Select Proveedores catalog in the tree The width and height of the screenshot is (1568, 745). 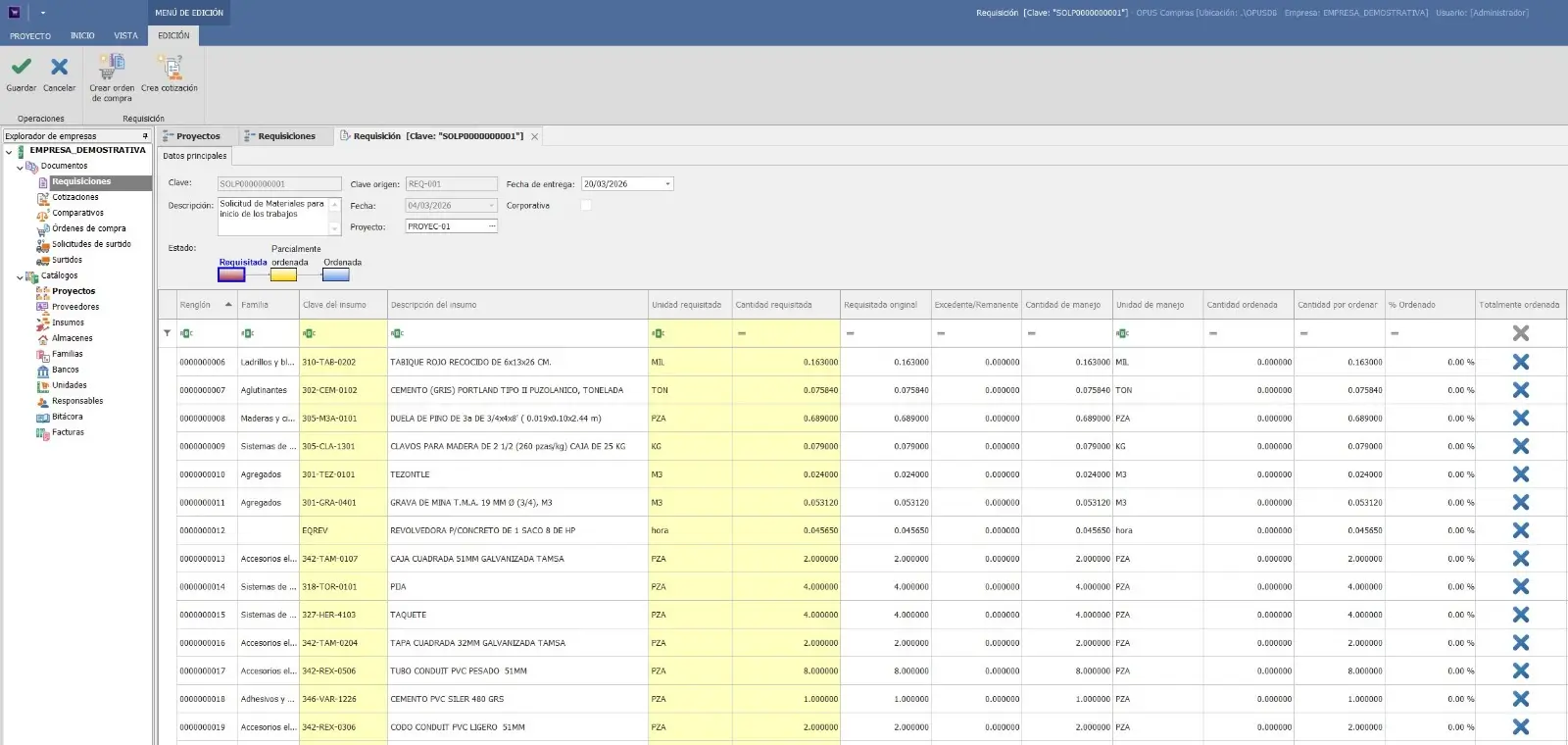[x=75, y=307]
